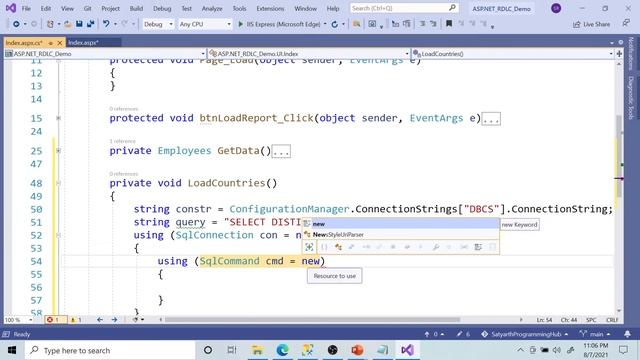Toggle the target-type filter in IntelliSense
Image resolution: width=640 pixels, height=360 pixels.
pyautogui.click(x=309, y=247)
